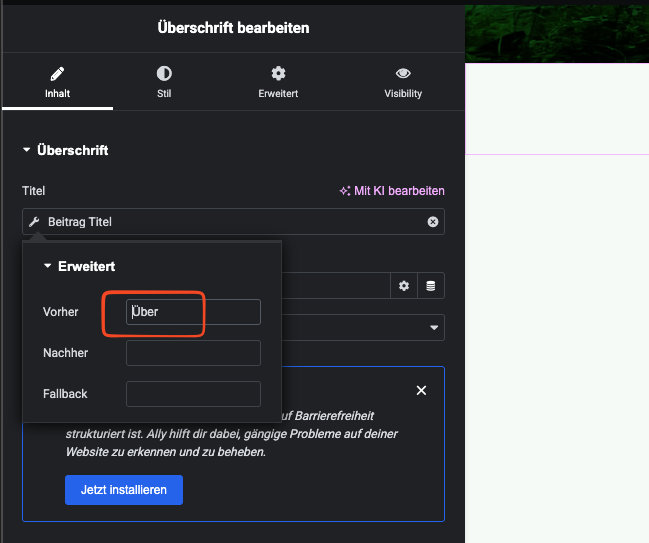Screen dimensions: 649x543
Task: Click into the Nachher text field
Action: point(193,353)
